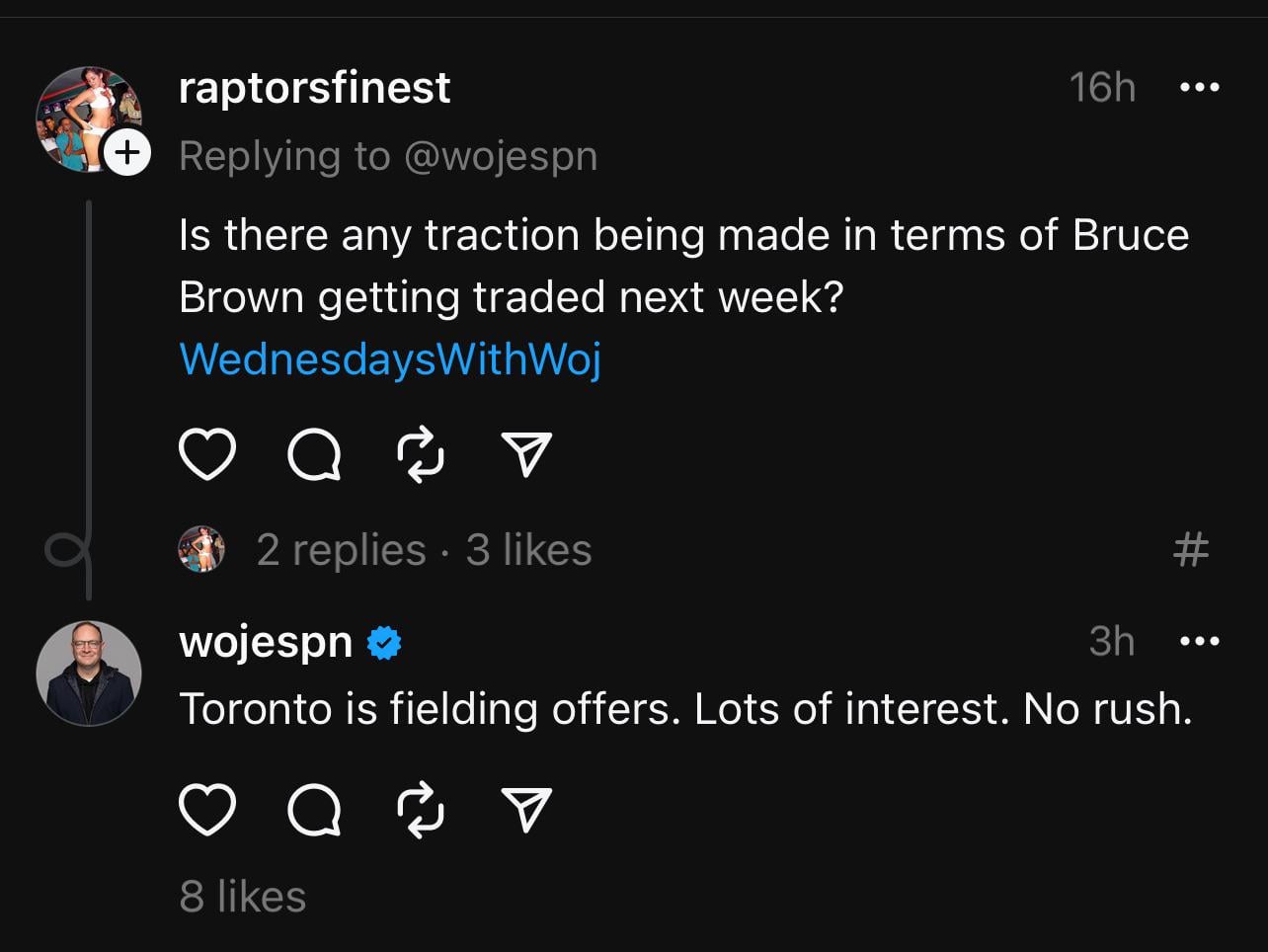
Task: Show the 8 likes on wojespn reply
Action: coord(243,897)
